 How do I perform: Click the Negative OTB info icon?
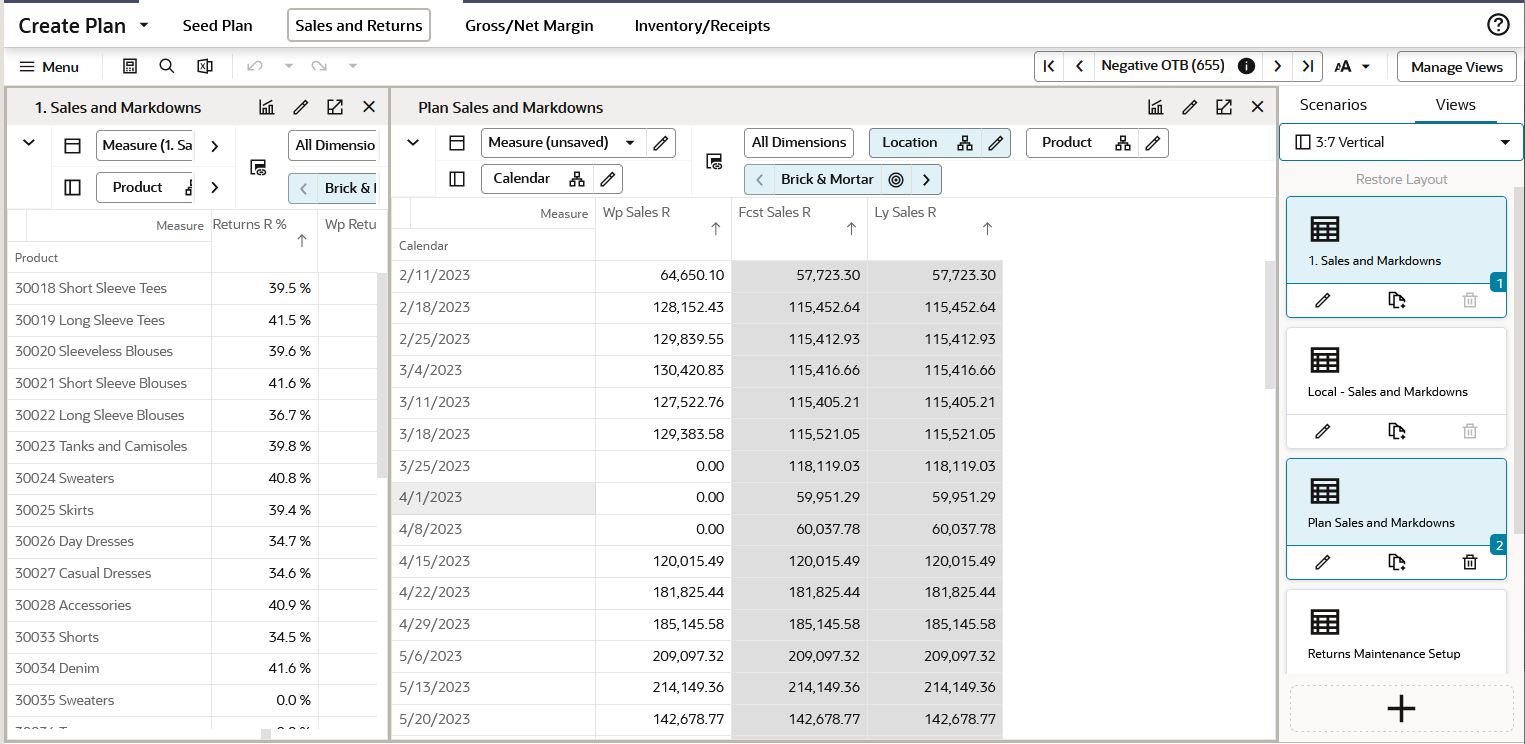(x=1246, y=66)
